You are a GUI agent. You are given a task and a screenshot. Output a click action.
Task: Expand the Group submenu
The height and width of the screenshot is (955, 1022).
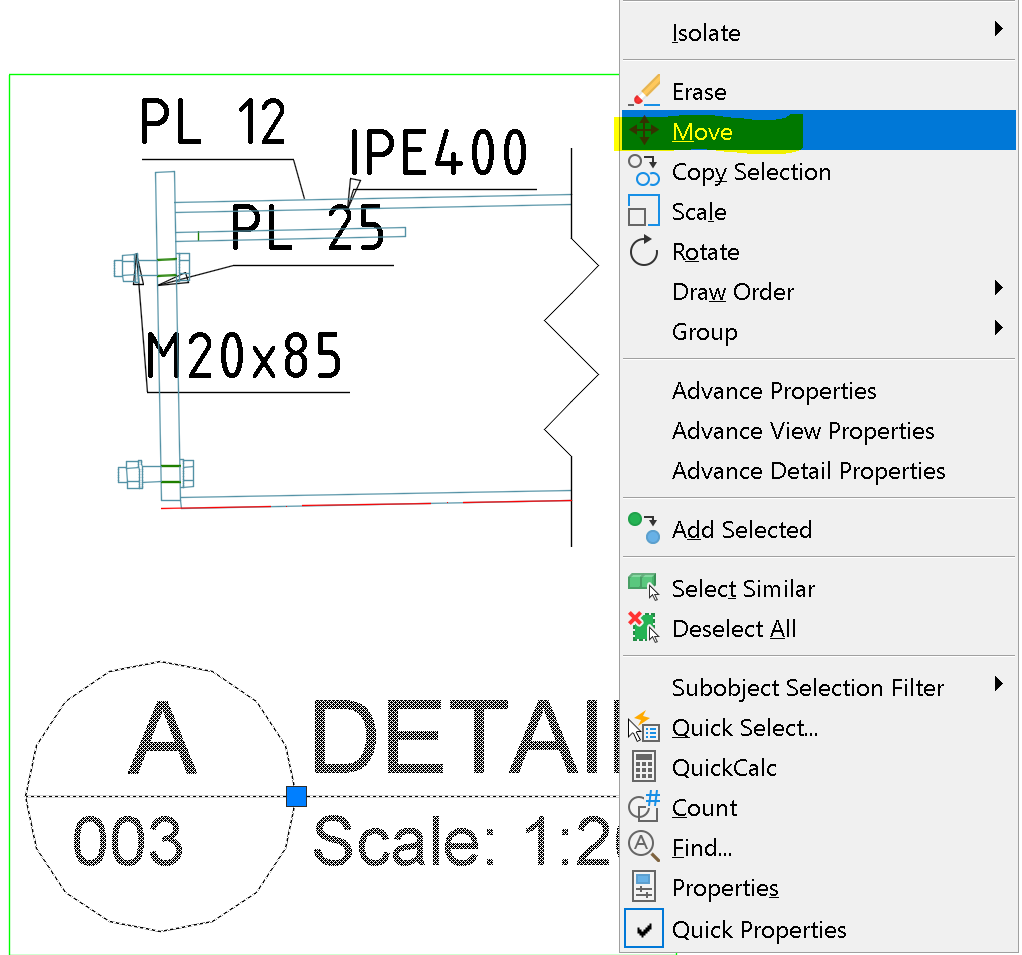coord(998,327)
